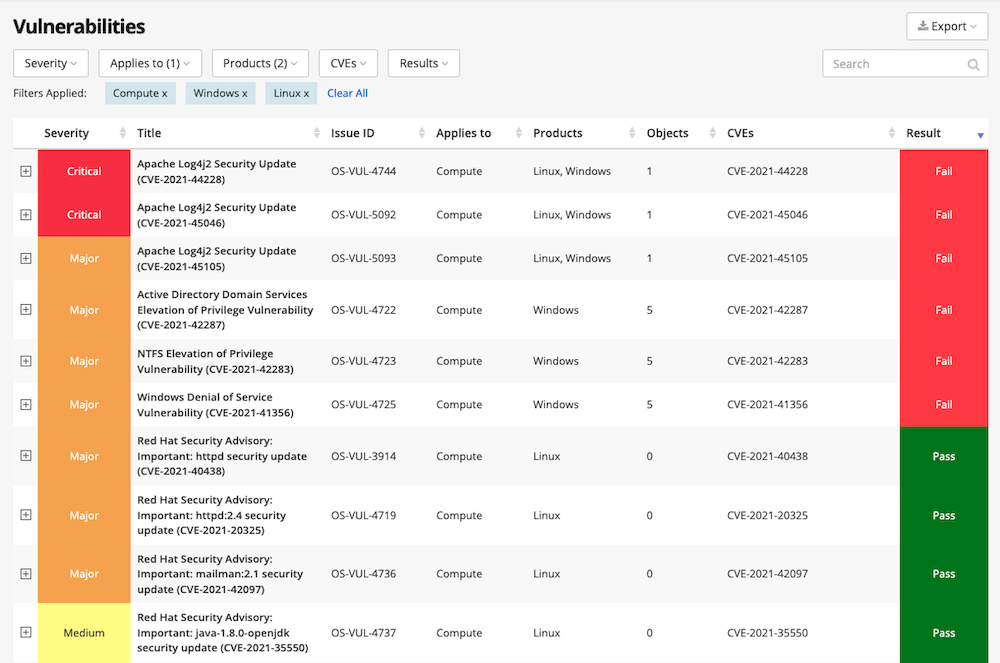Click the Export button
The height and width of the screenshot is (663, 1000).
pos(946,26)
